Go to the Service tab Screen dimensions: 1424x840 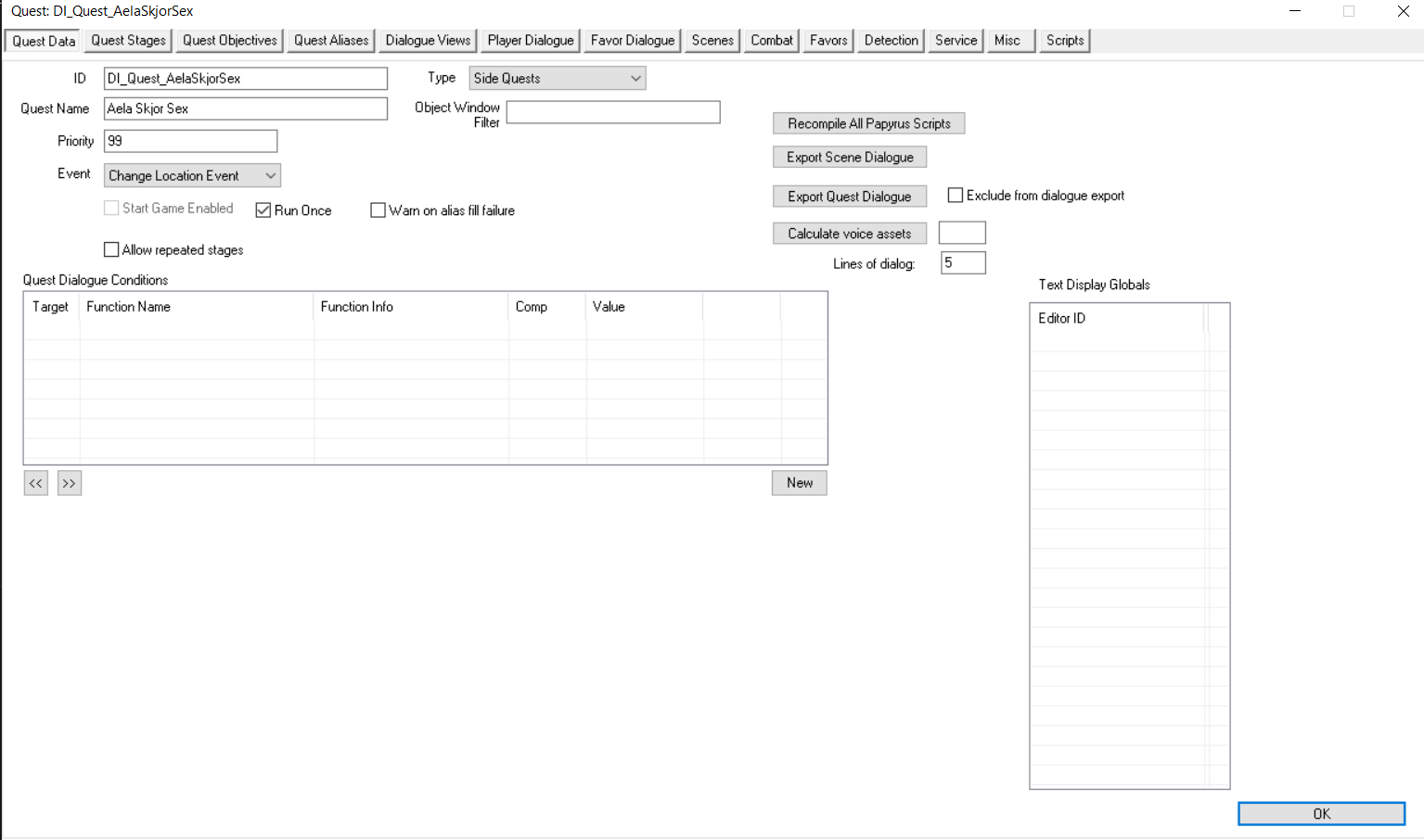click(956, 41)
